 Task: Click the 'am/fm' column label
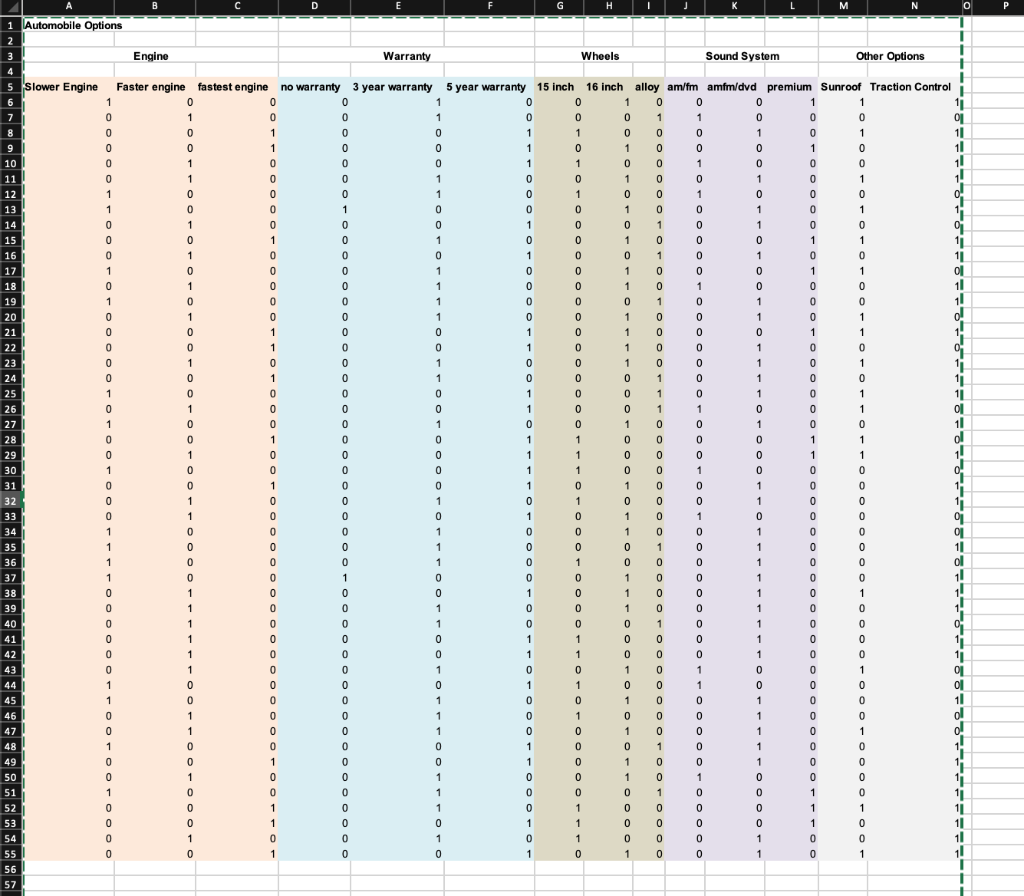(682, 87)
